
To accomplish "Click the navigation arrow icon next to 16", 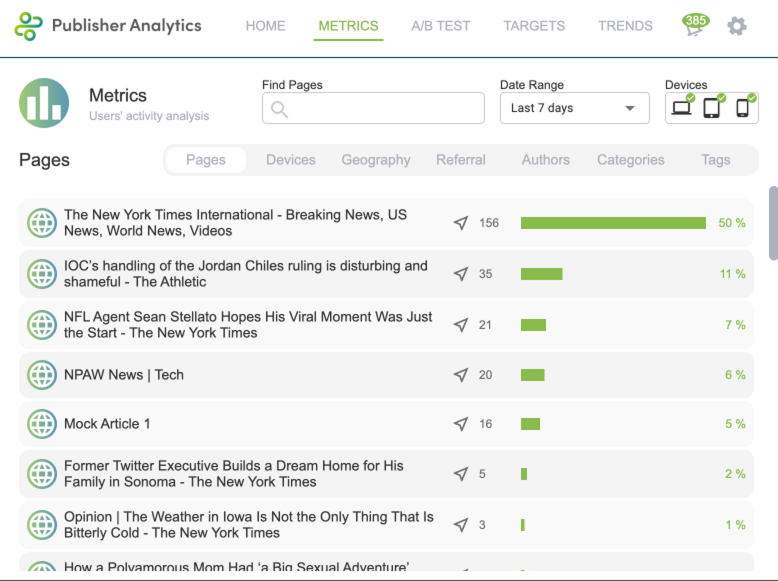I will (x=461, y=424).
